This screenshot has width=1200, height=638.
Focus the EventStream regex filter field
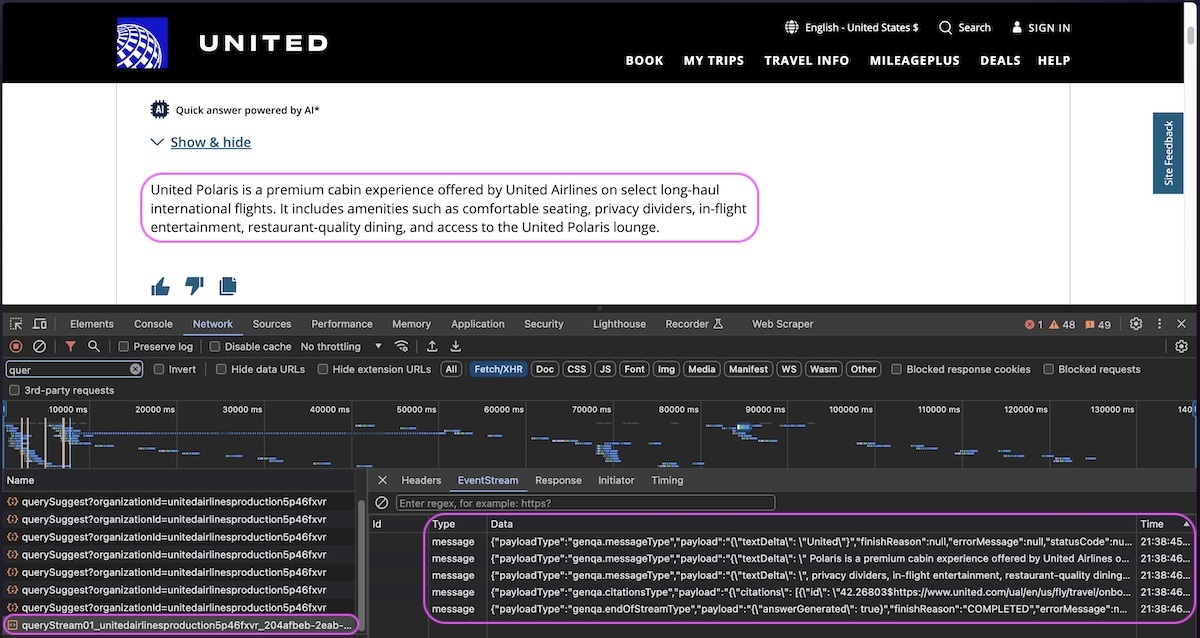[x=585, y=503]
